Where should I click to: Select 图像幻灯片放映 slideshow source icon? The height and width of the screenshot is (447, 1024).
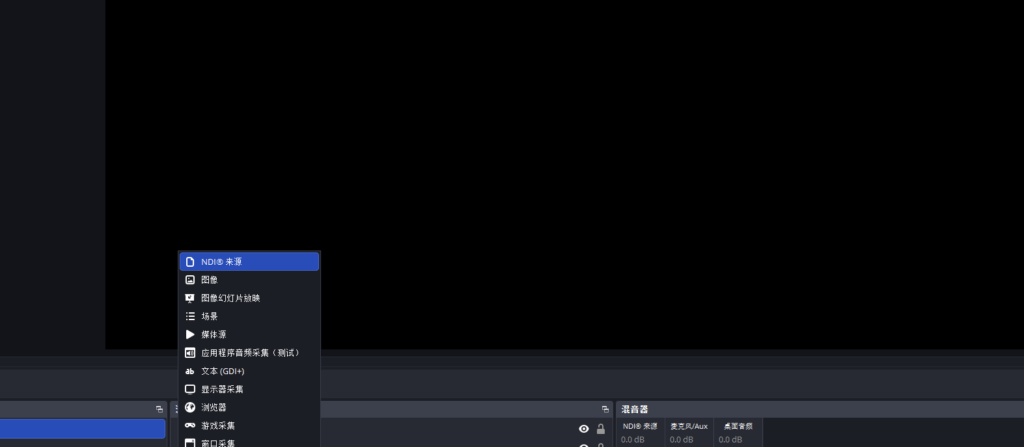pyautogui.click(x=190, y=298)
